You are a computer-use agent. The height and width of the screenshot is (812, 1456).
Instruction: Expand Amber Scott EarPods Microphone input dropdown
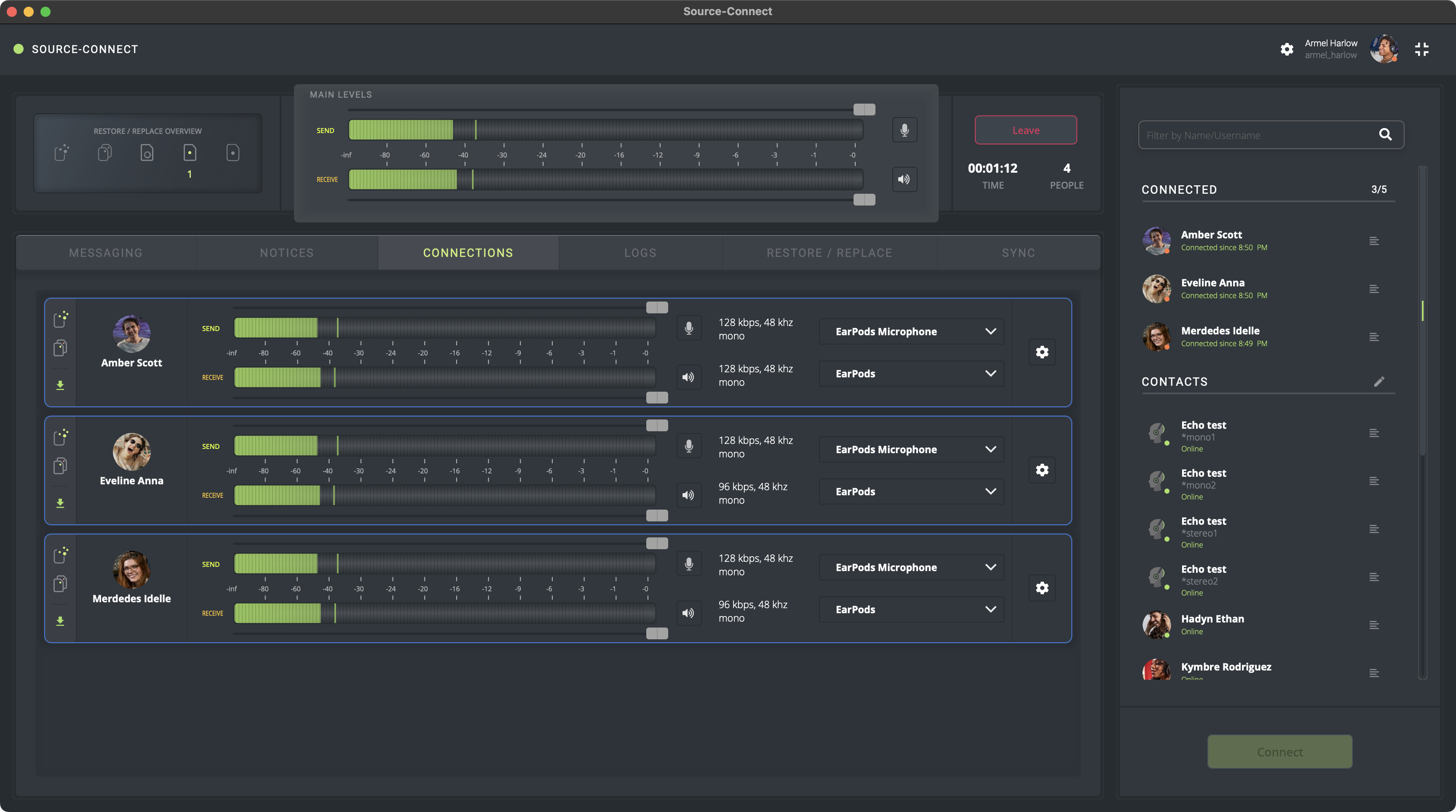point(911,332)
